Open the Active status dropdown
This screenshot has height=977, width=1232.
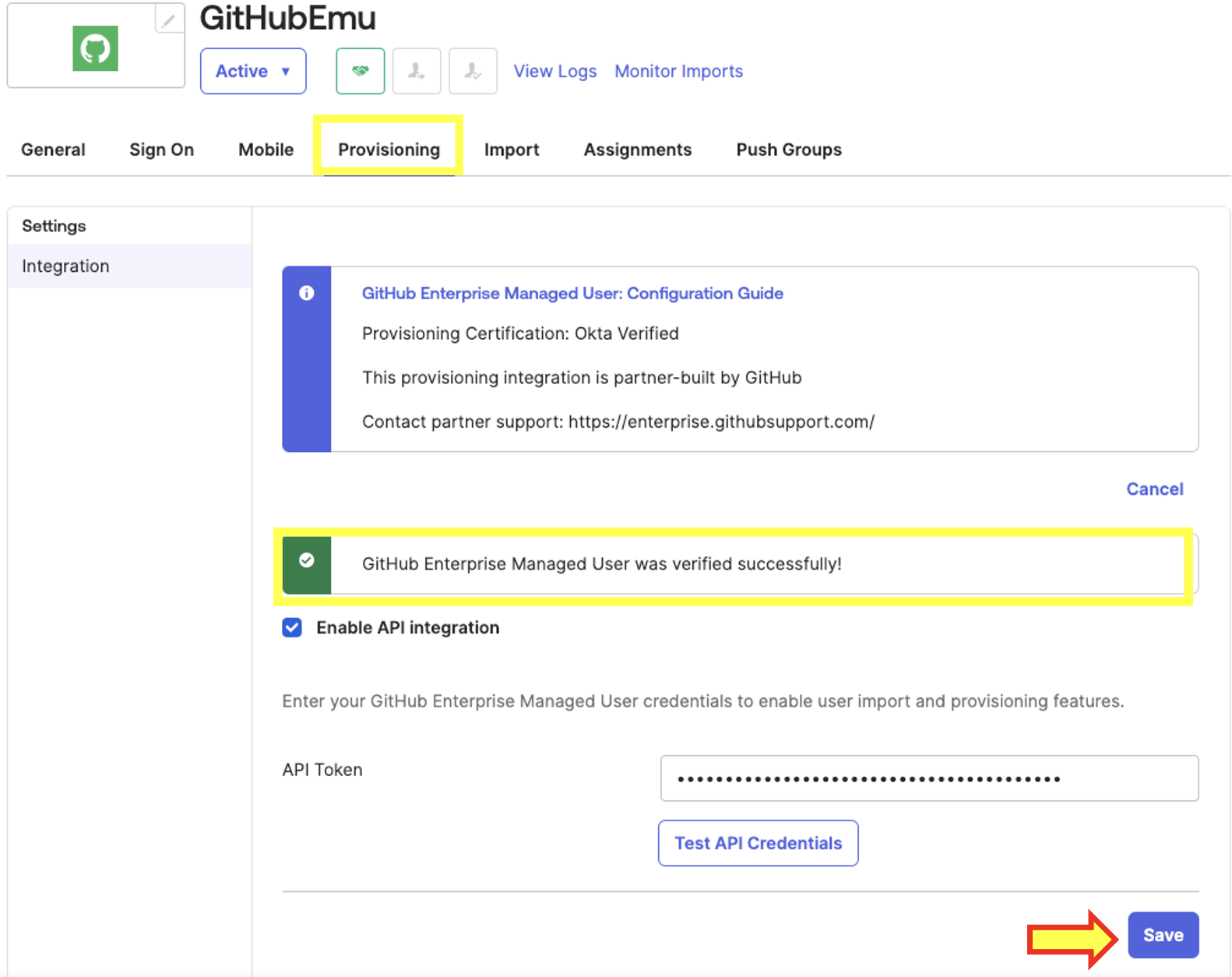[x=253, y=71]
